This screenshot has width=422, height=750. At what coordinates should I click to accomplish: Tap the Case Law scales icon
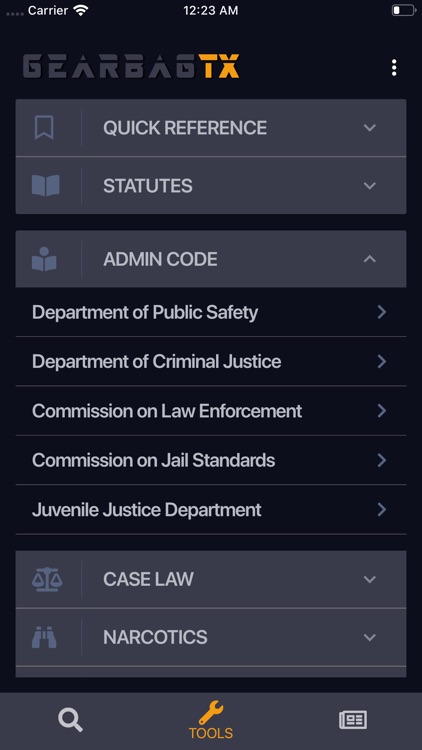[46, 579]
